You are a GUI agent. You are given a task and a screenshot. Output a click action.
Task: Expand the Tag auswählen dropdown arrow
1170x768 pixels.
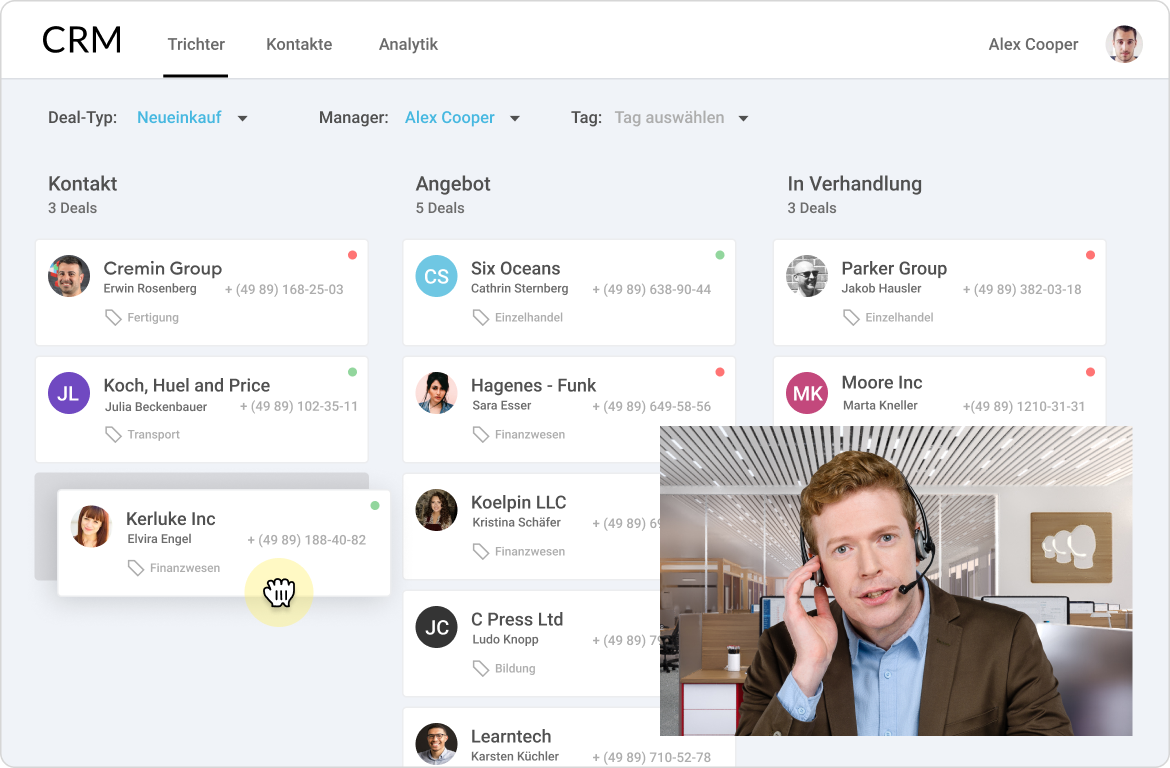click(743, 119)
